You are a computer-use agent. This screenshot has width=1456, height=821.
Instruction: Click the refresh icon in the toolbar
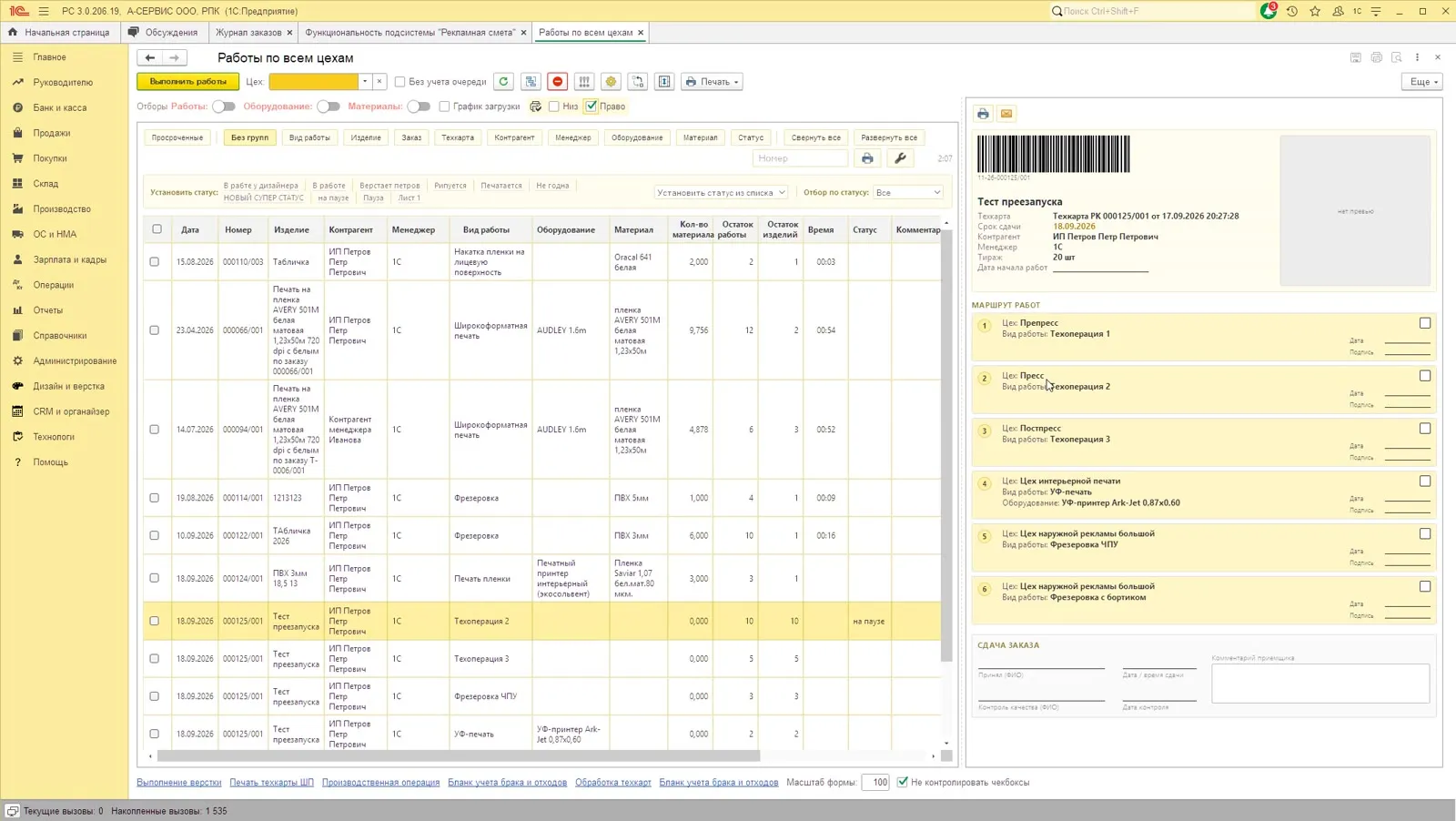[x=503, y=82]
